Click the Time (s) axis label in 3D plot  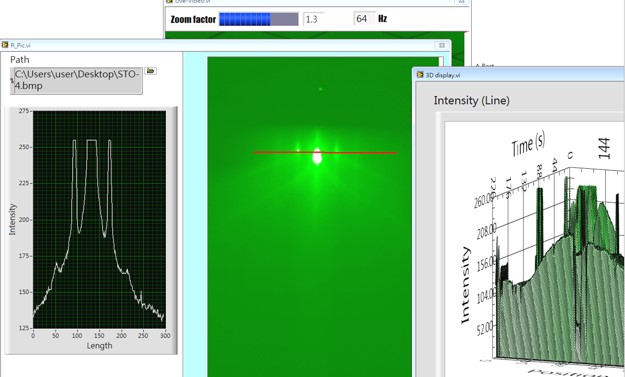[x=529, y=144]
